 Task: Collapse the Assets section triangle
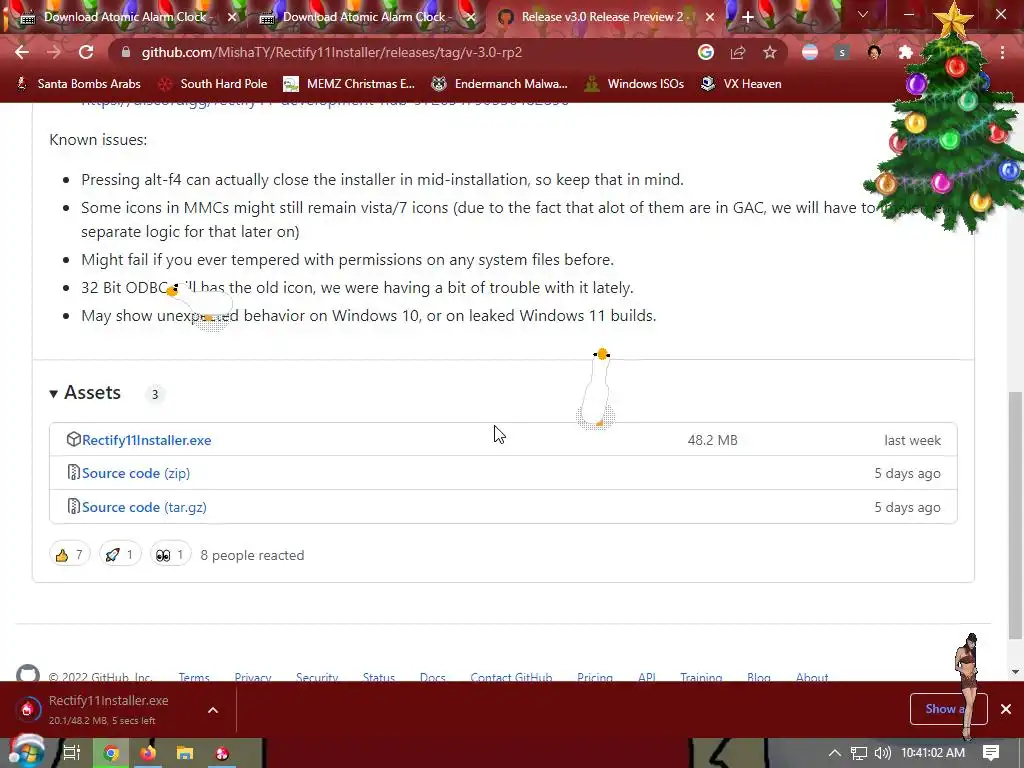[54, 393]
